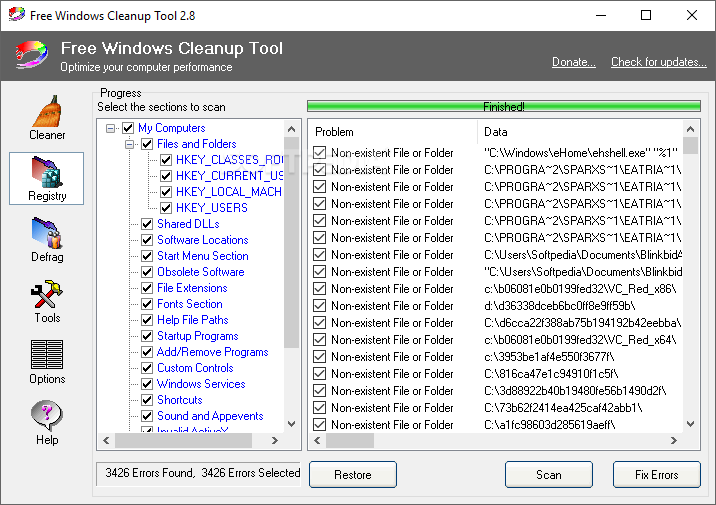Viewport: 716px width, 505px height.
Task: Click the title bar application icon
Action: pos(16,14)
